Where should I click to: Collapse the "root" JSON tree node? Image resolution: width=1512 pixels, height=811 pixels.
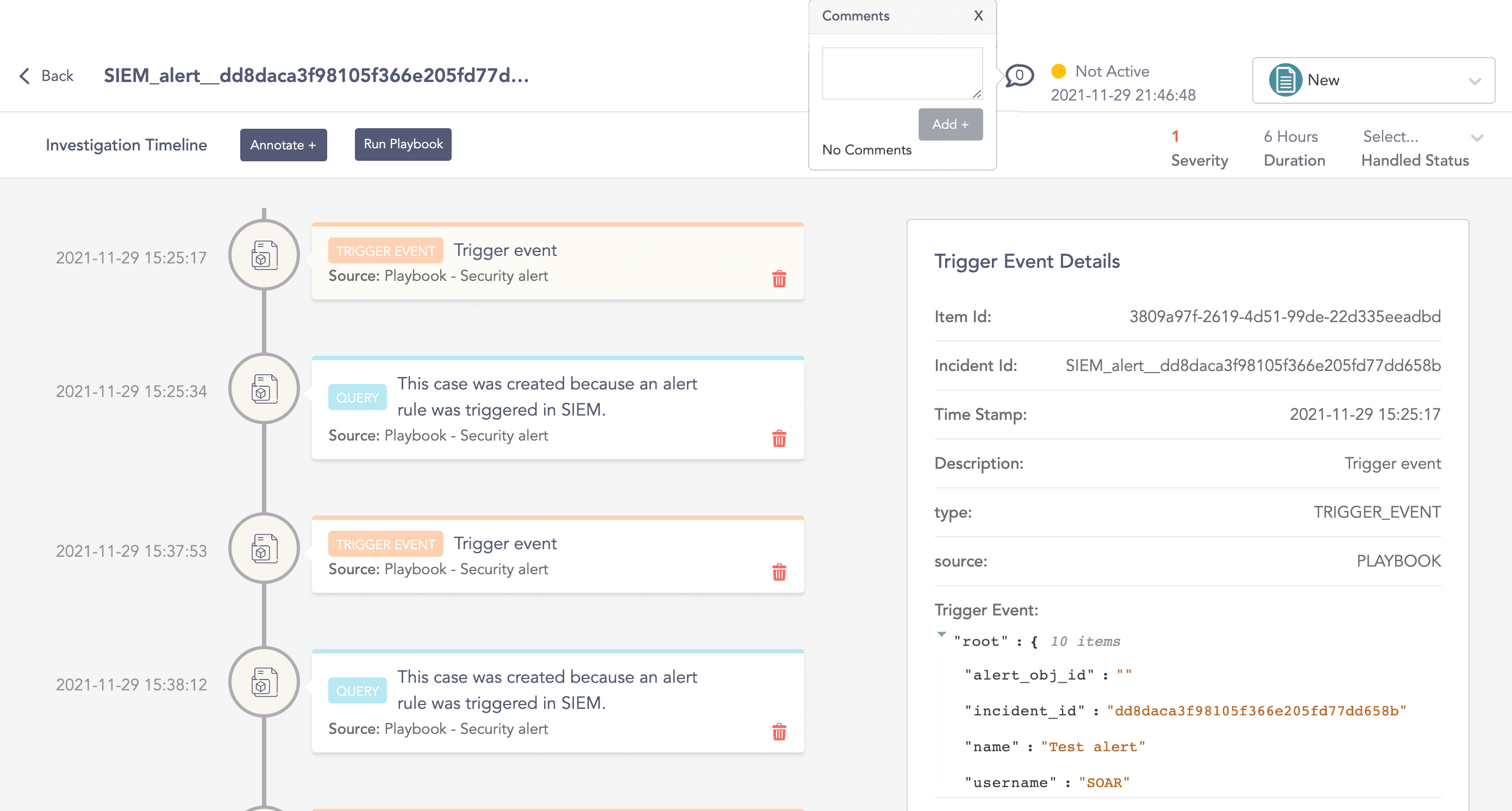tap(941, 634)
